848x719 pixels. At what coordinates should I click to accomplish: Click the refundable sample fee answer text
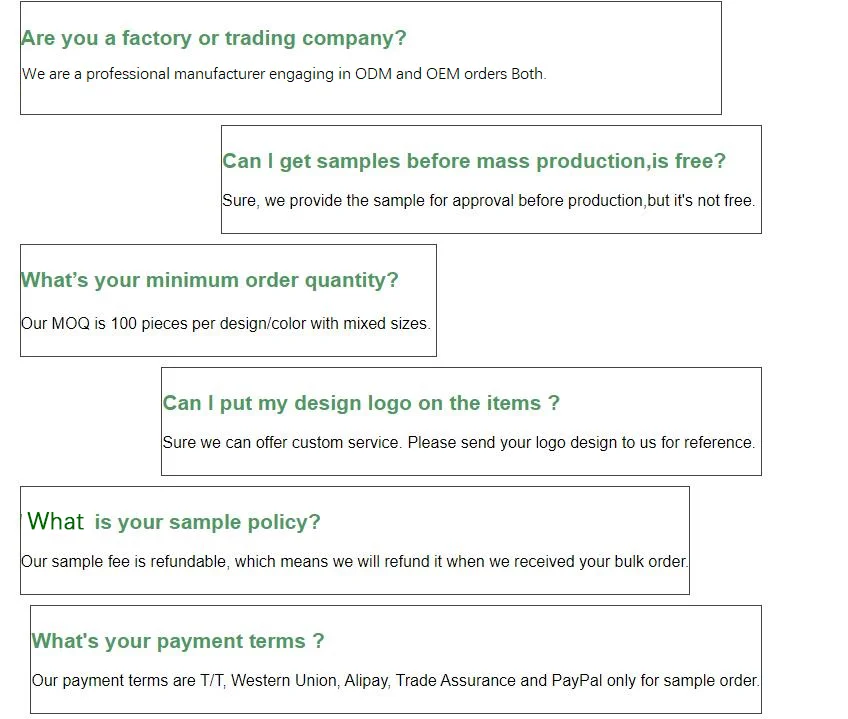[x=354, y=561]
